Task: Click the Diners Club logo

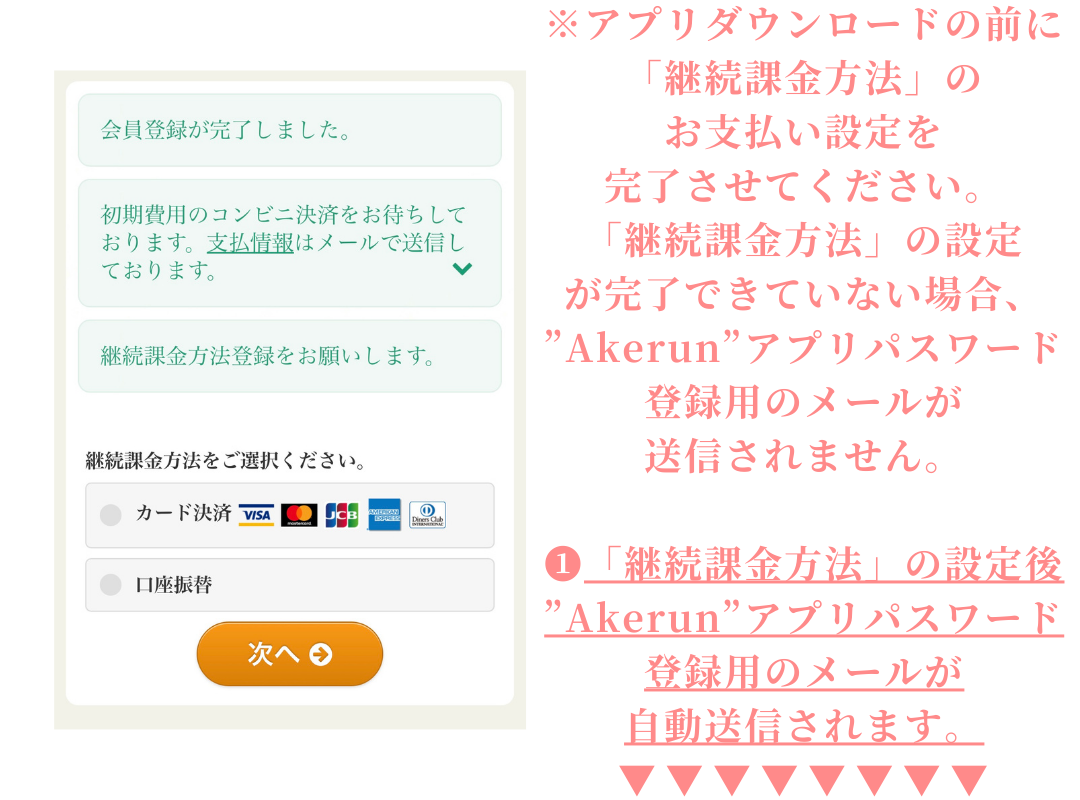Action: [428, 515]
